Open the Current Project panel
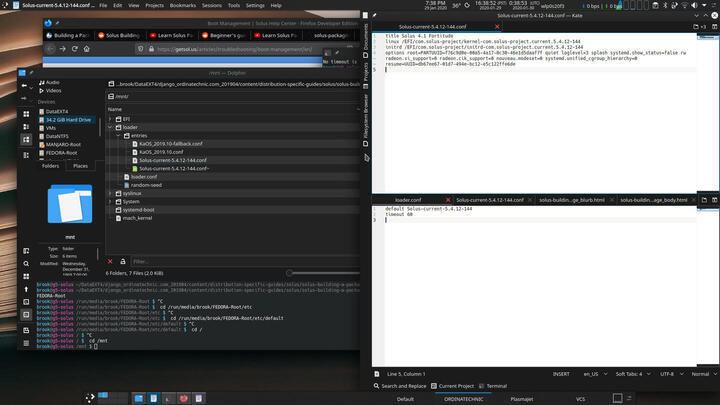Screen dimensions: 720x405 coord(452,386)
